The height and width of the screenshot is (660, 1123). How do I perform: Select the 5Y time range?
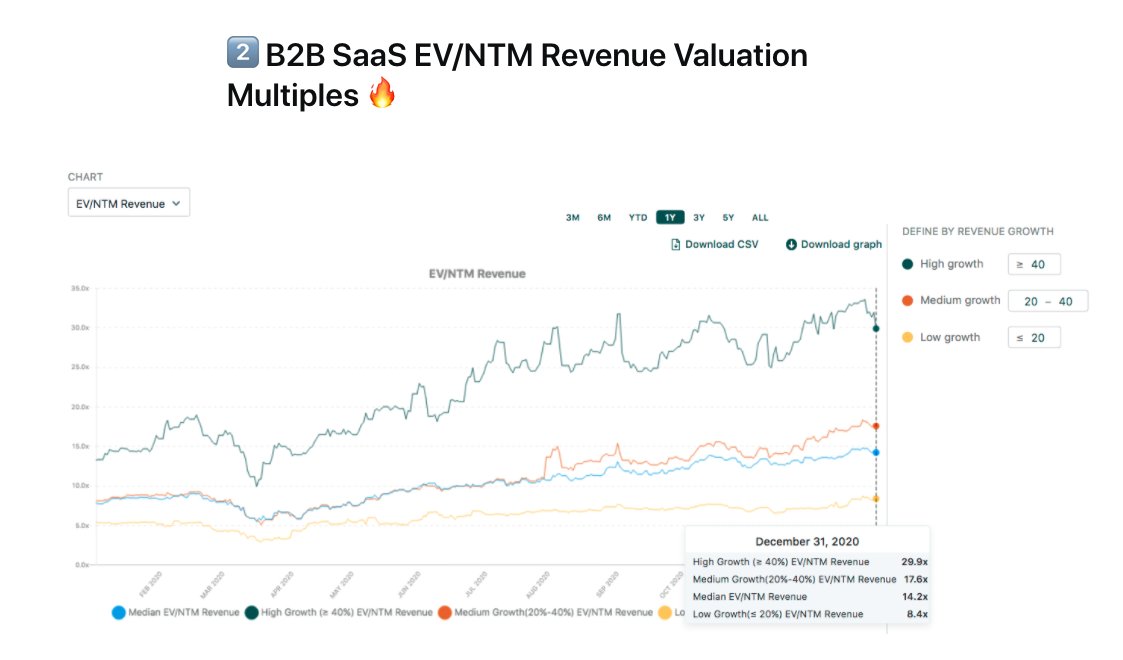(728, 218)
